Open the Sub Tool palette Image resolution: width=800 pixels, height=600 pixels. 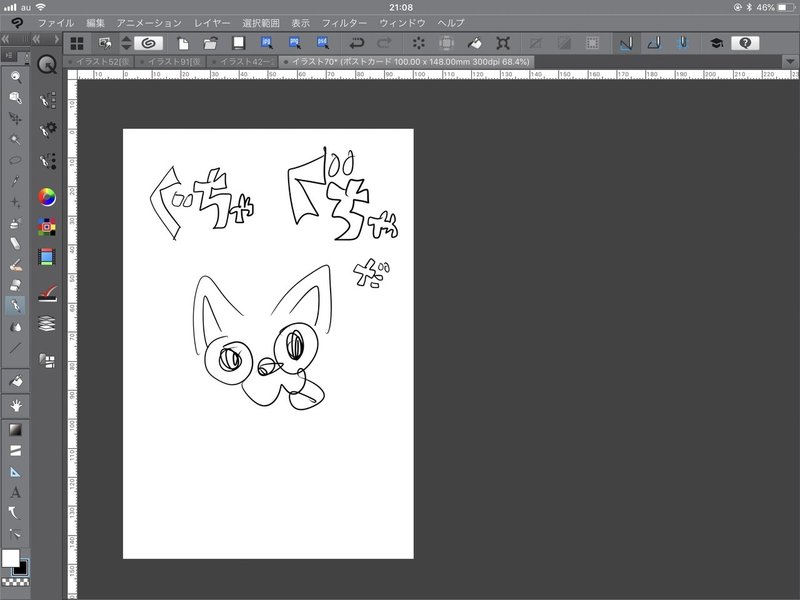[x=47, y=101]
